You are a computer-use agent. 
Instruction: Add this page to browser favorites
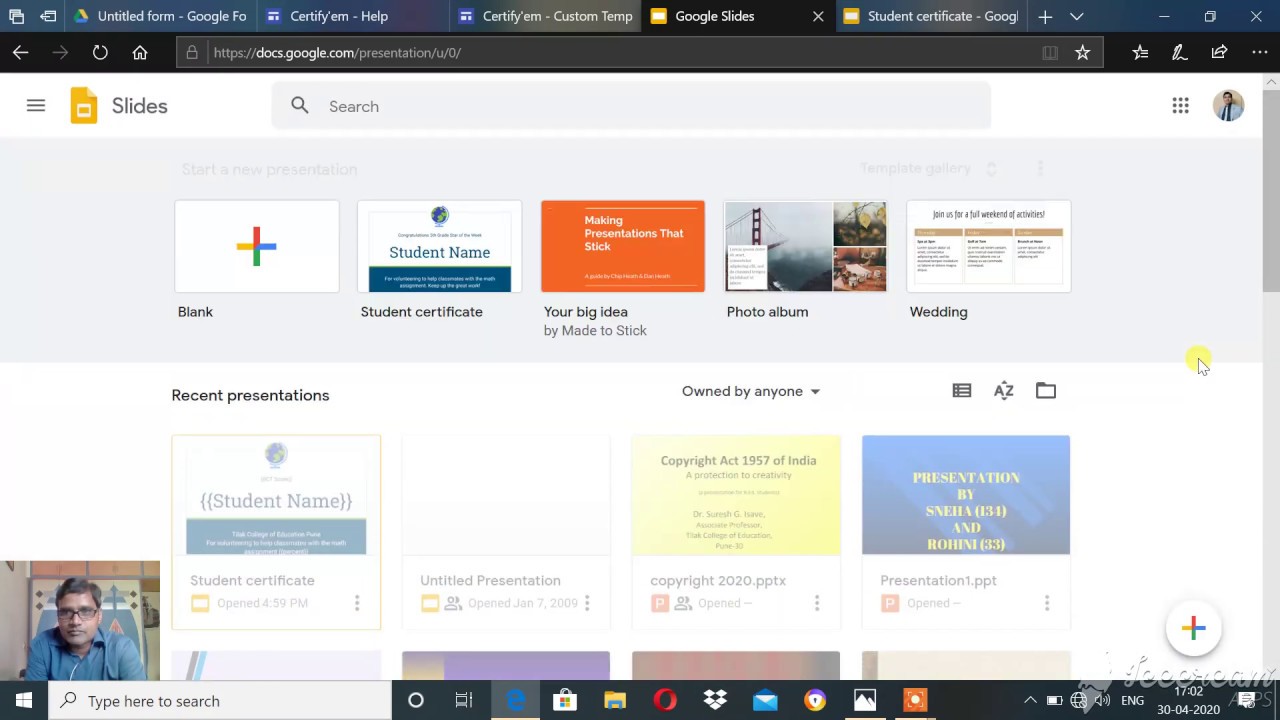click(1082, 53)
